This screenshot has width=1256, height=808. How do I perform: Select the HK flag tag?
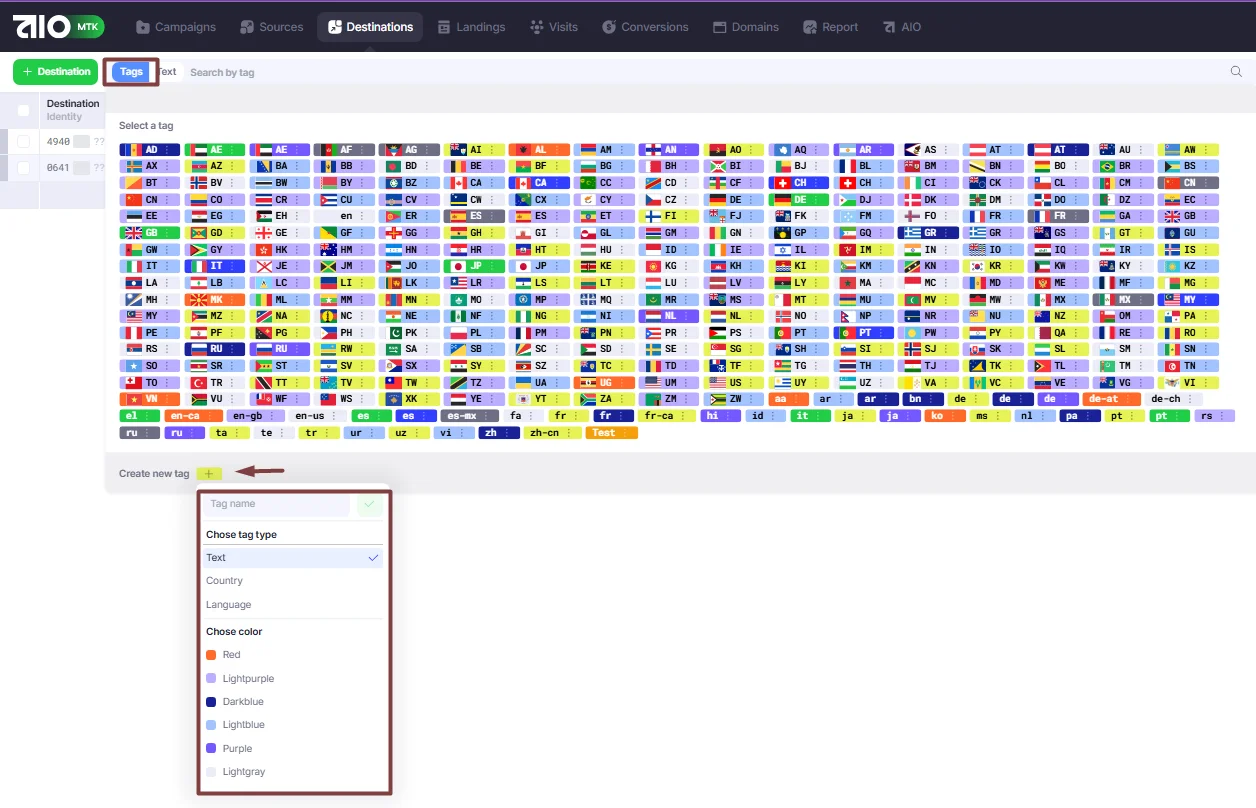click(x=280, y=250)
